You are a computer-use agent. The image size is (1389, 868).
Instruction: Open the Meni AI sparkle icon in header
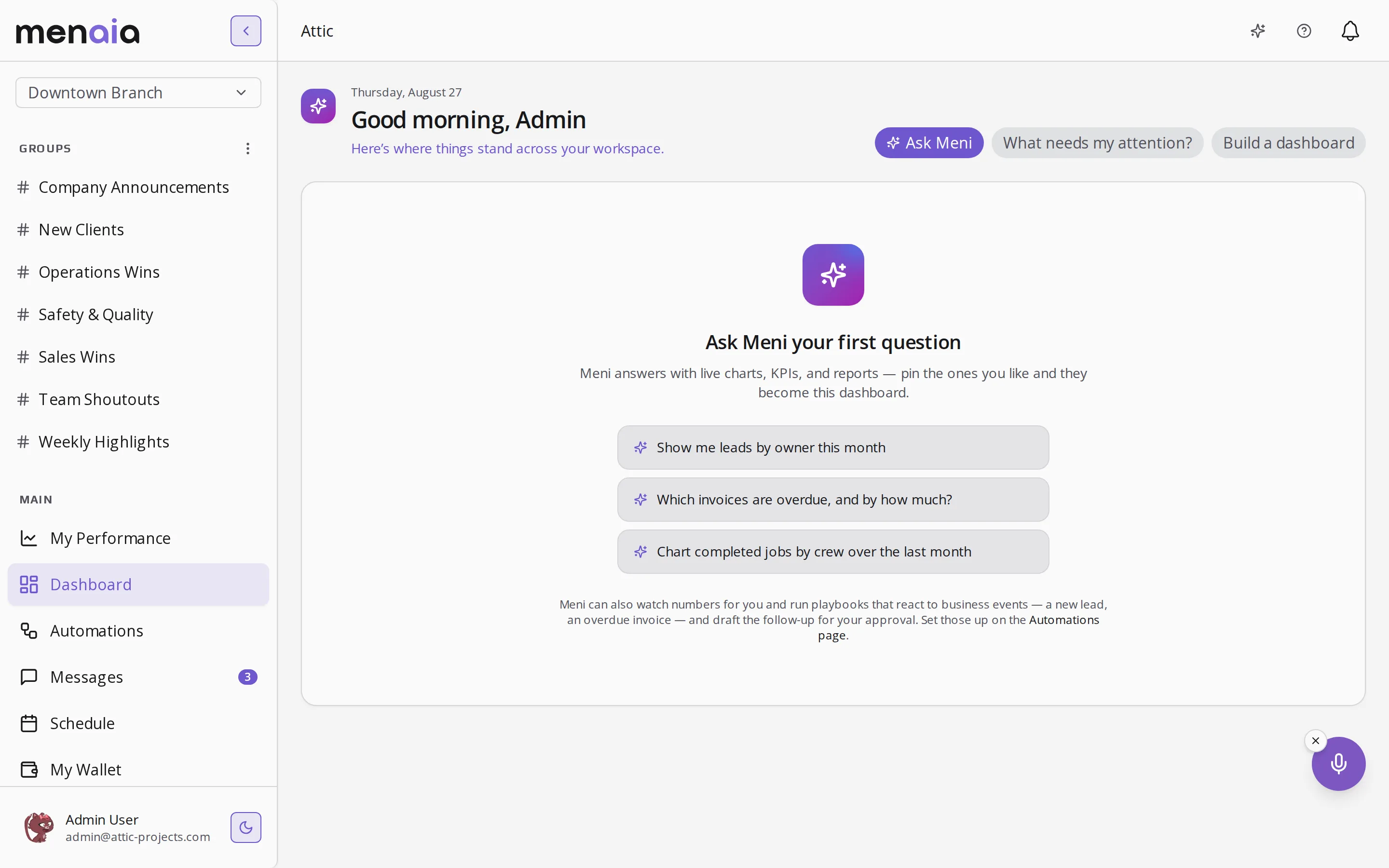coord(1257,31)
